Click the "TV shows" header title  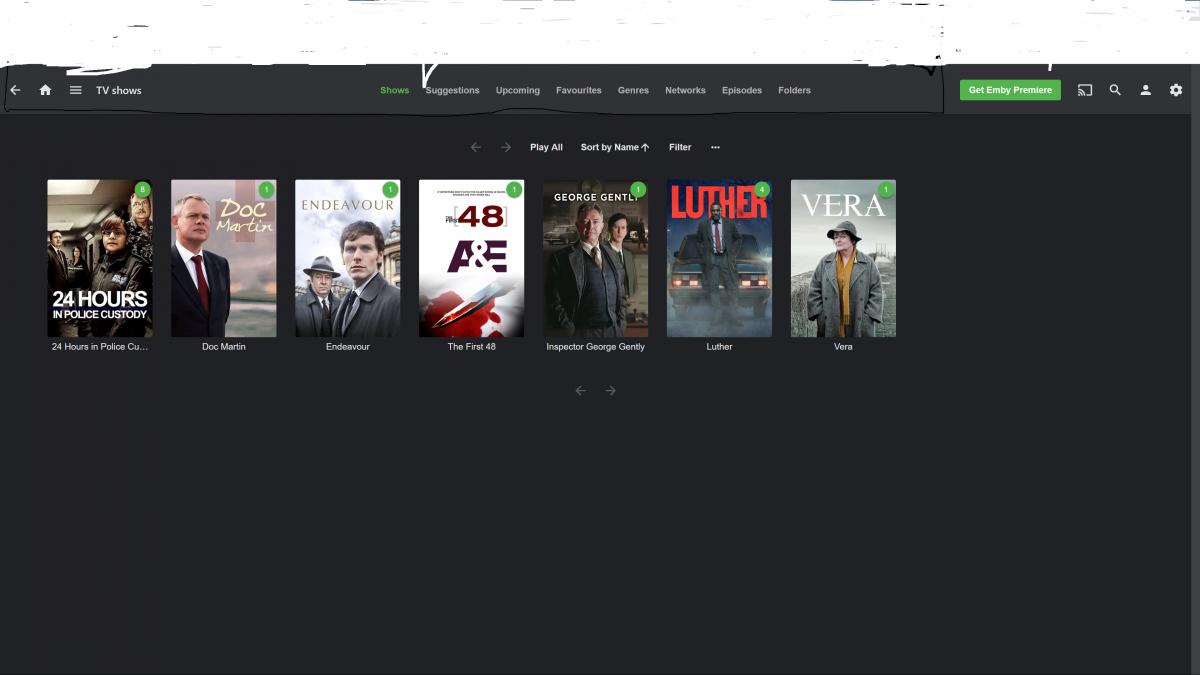coord(119,90)
